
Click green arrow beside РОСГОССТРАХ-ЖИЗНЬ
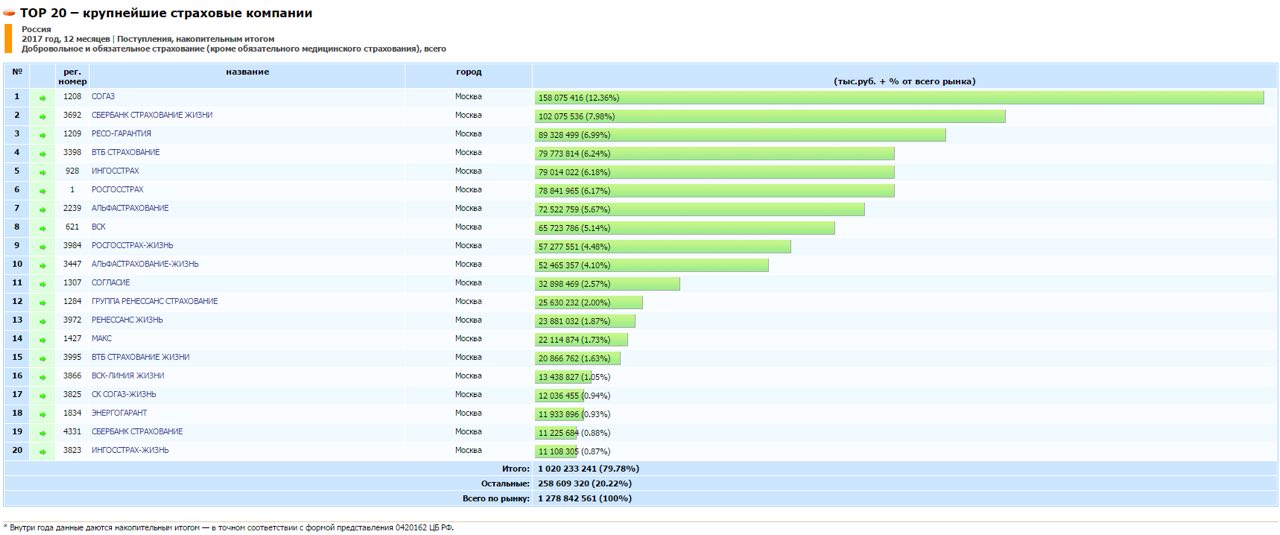(x=43, y=247)
